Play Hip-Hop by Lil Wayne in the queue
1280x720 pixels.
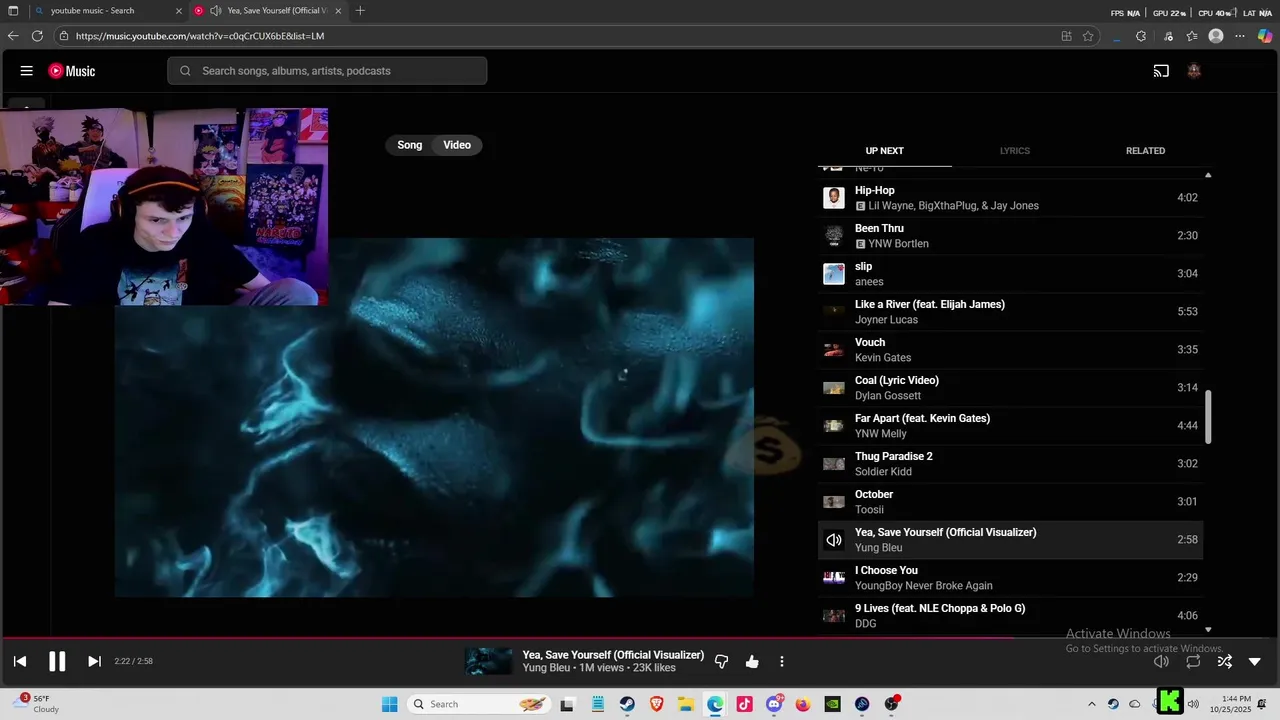(1010, 198)
